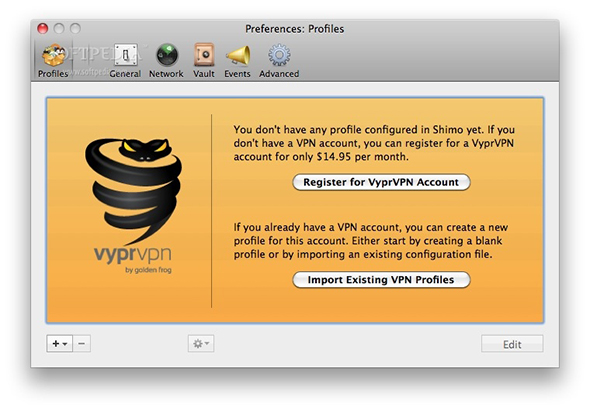This screenshot has height=411, width=590.
Task: Open the Network preferences pane
Action: [166, 60]
